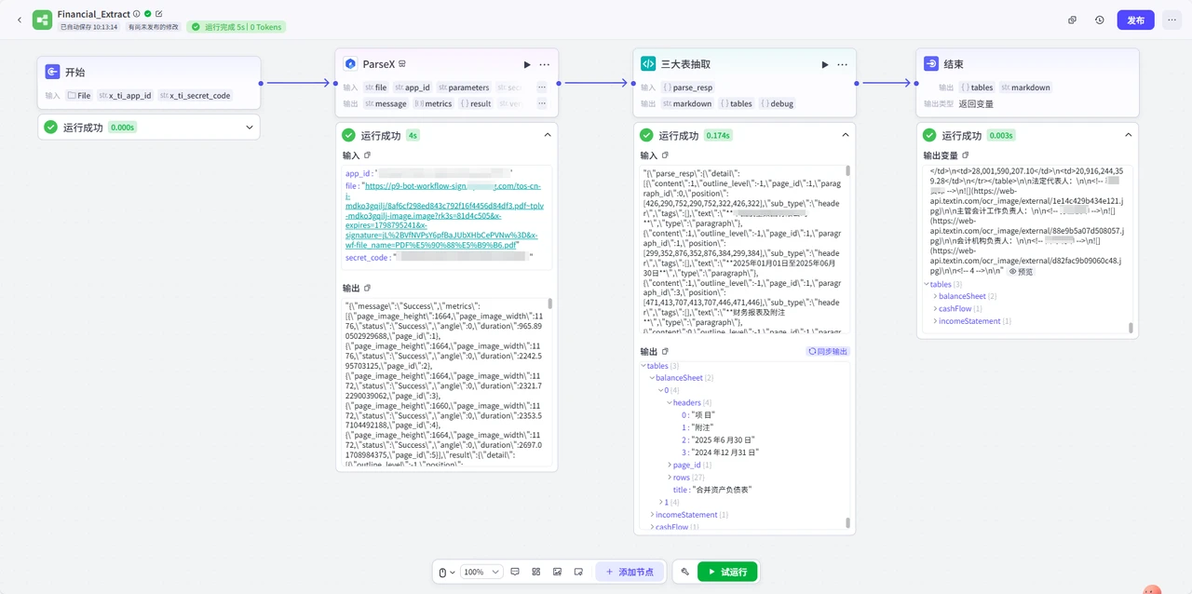Collapse the ParseX 运行成功 result panel

(x=547, y=135)
